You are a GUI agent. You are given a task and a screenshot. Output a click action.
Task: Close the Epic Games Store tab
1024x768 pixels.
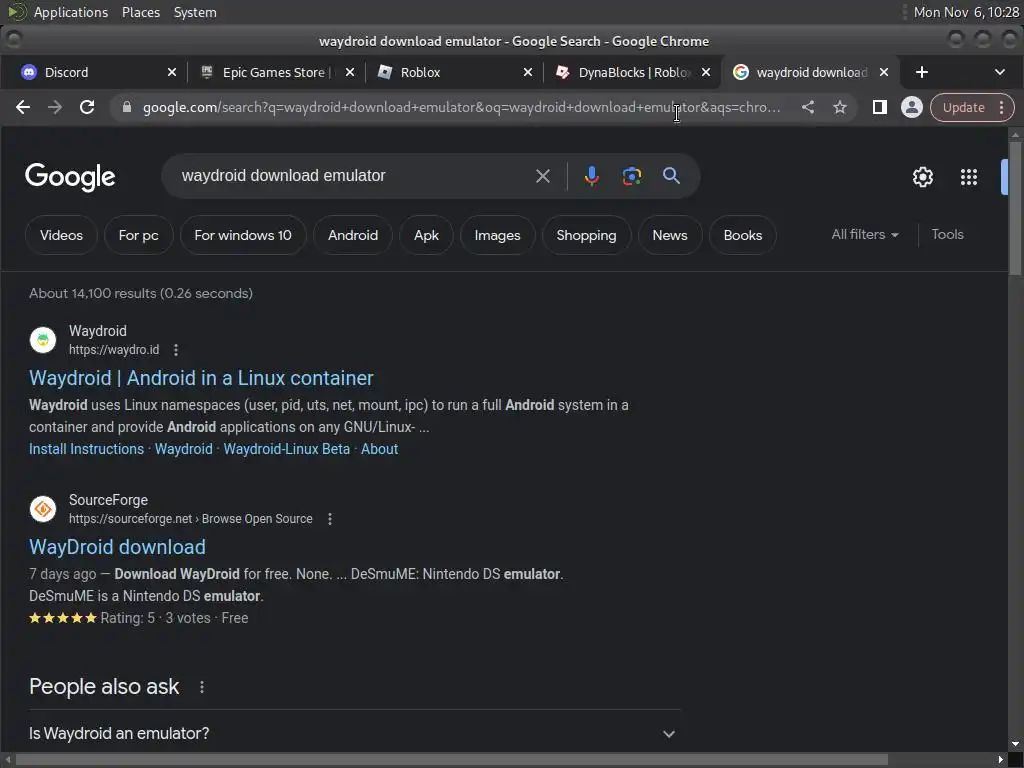350,72
